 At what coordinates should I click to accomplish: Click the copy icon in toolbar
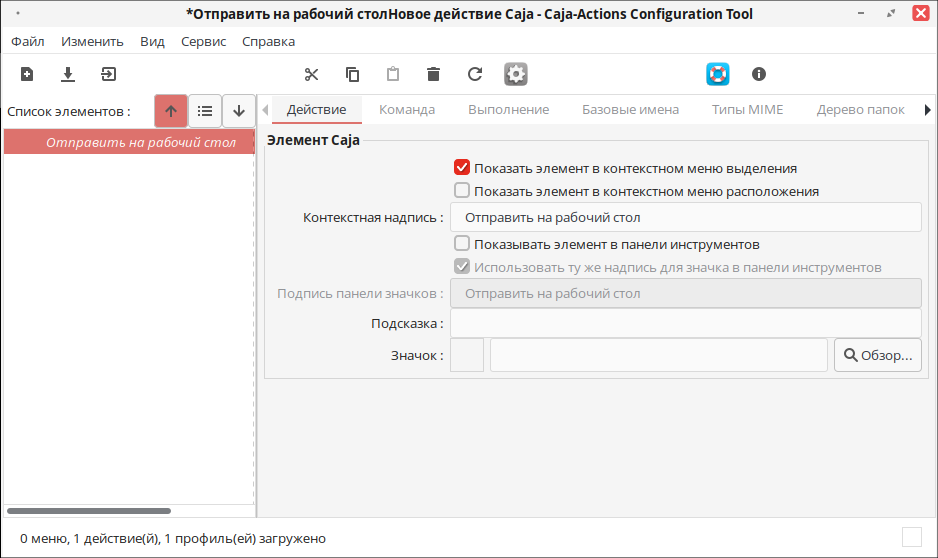352,74
